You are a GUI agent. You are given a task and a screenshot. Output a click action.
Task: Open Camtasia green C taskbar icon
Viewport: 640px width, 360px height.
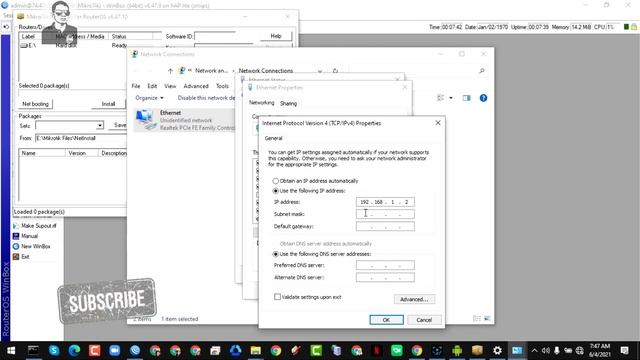[x=316, y=350]
